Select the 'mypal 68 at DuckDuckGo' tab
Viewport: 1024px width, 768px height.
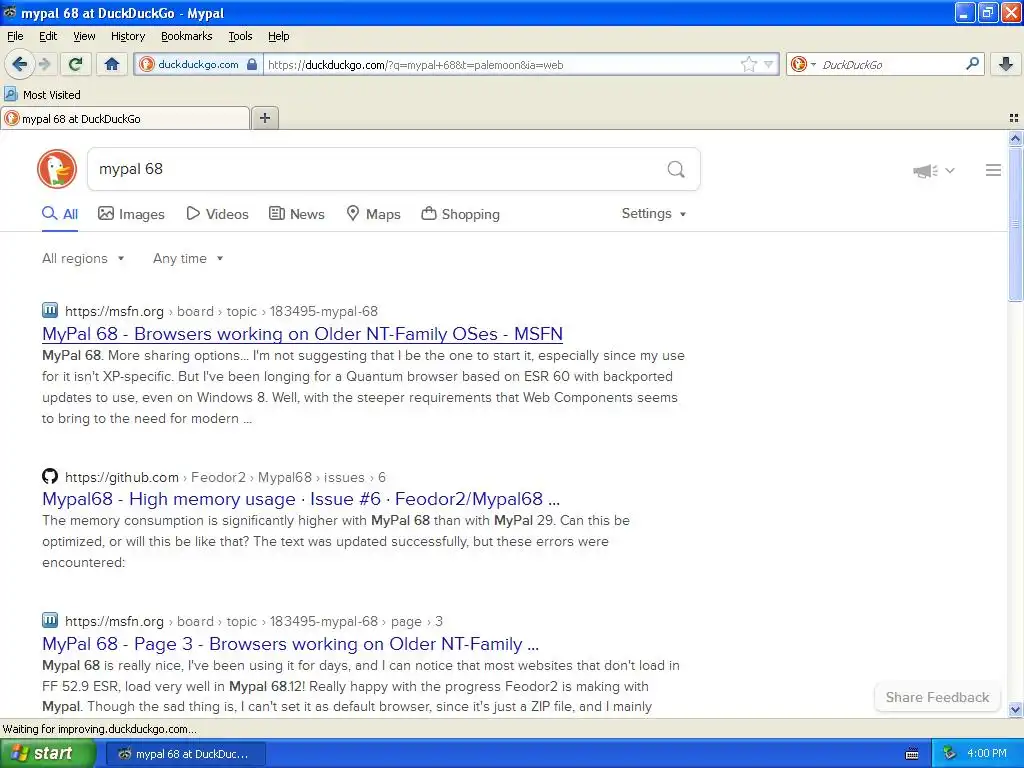(x=125, y=119)
